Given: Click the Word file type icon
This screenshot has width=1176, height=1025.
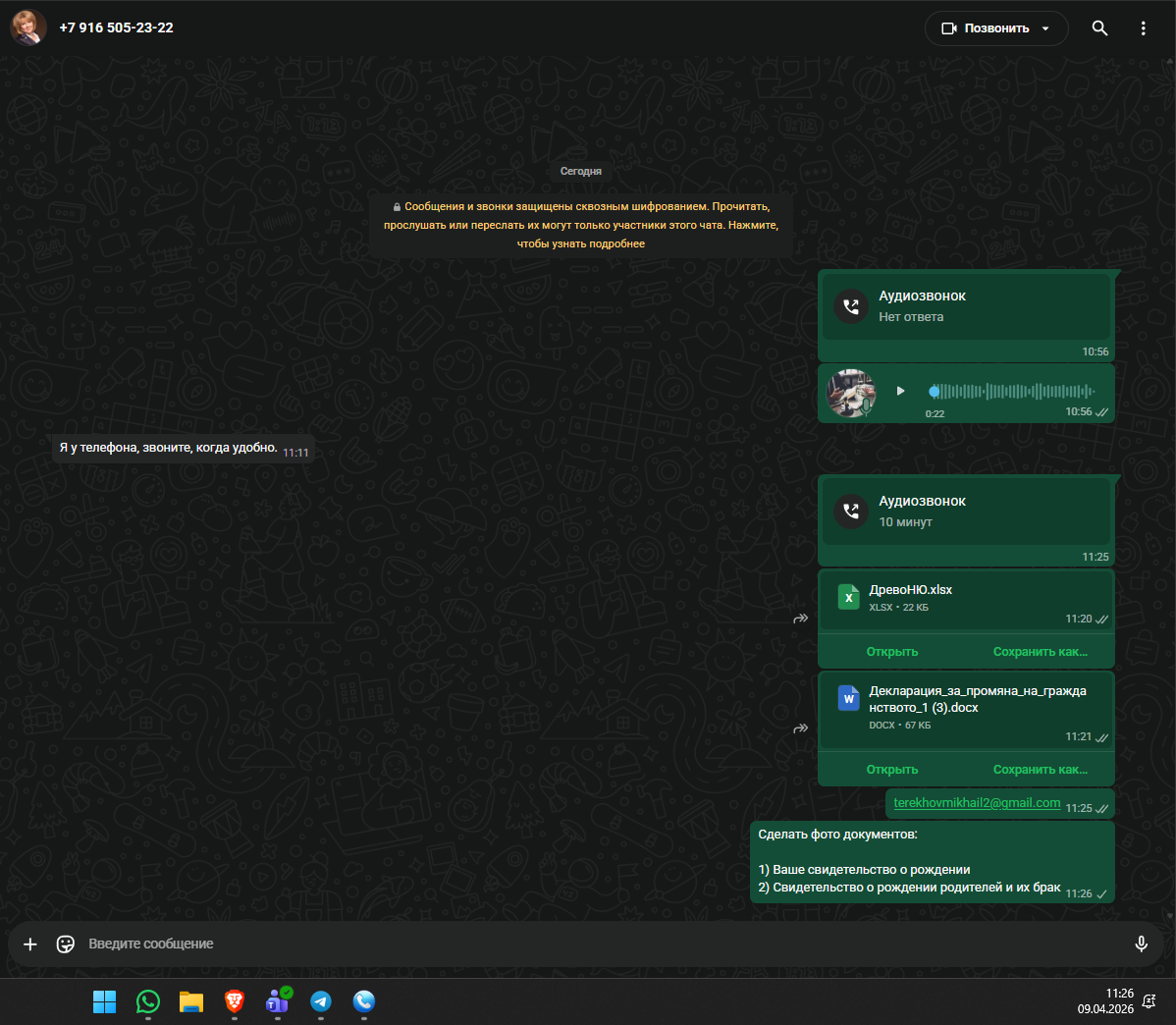Looking at the screenshot, I should point(848,698).
